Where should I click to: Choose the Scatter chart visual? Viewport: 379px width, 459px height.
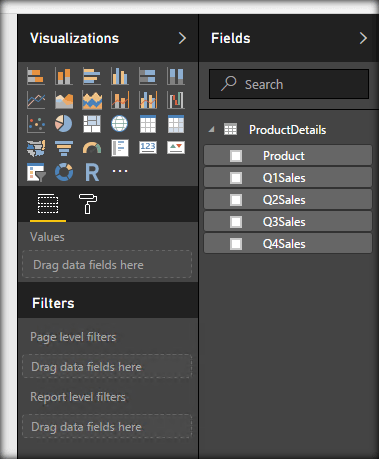pyautogui.click(x=36, y=124)
